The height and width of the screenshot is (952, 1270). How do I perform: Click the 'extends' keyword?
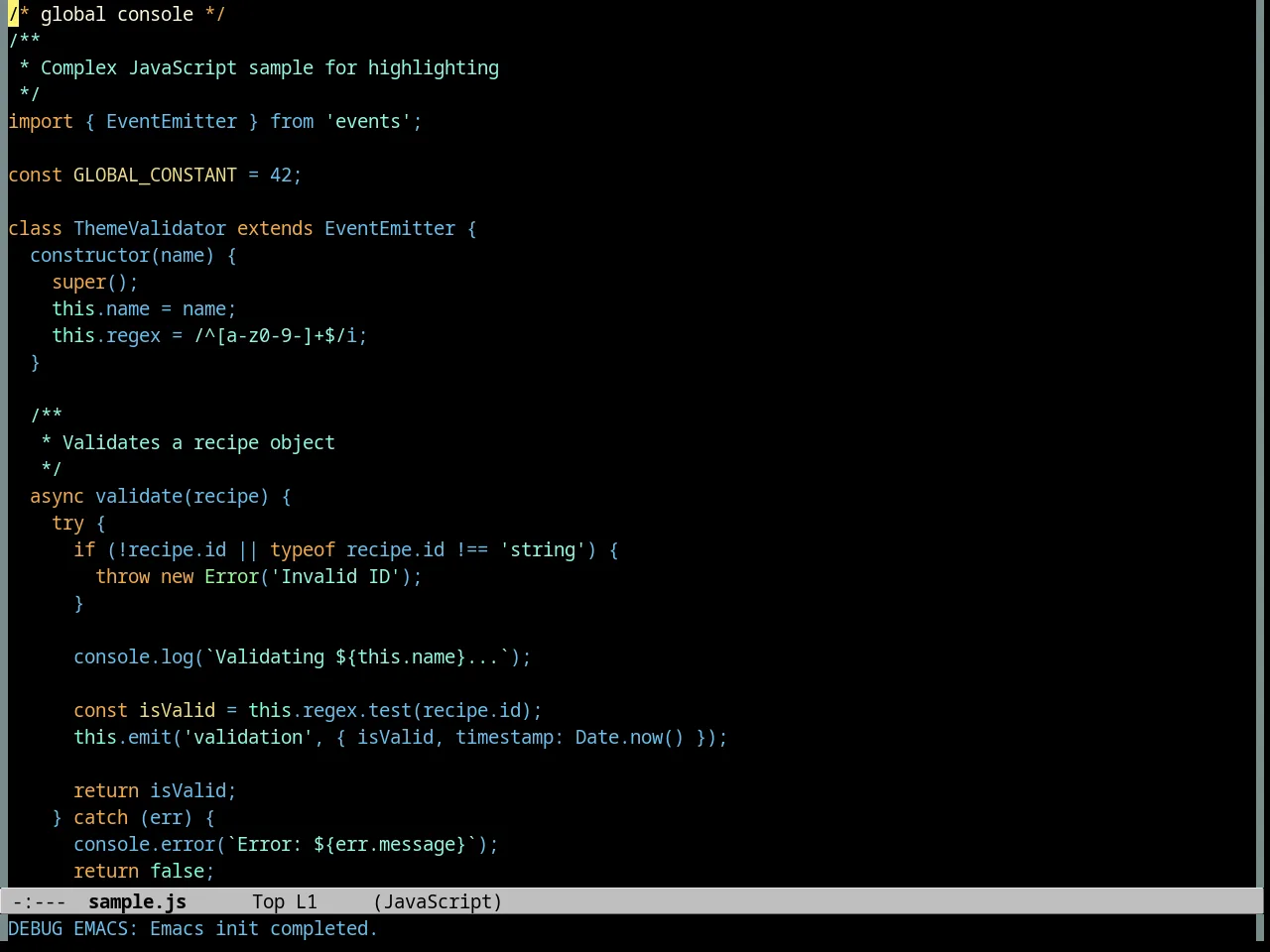pyautogui.click(x=275, y=228)
